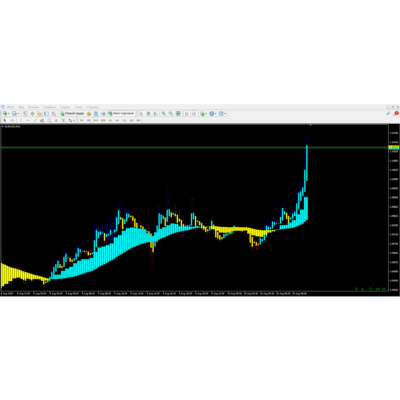
Task: Select the crosshair cursor tool
Action: [x=12, y=120]
